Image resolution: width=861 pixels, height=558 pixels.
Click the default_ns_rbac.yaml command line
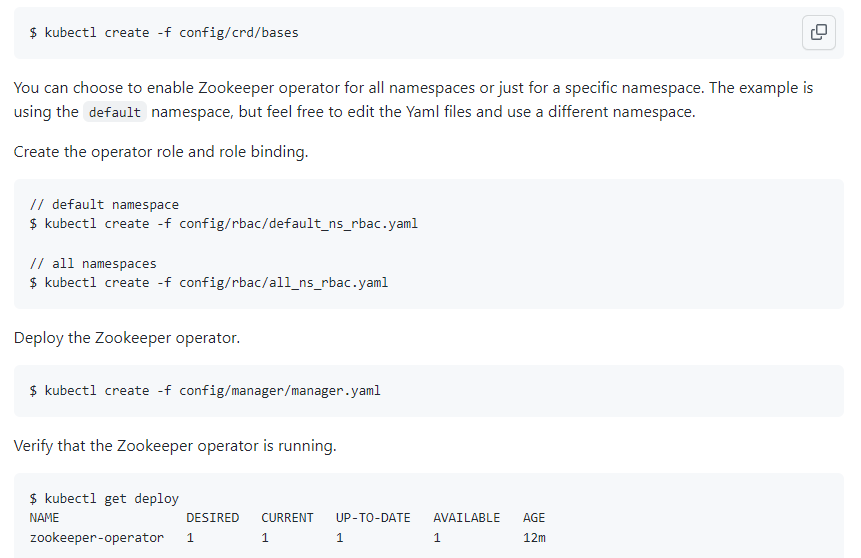pyautogui.click(x=224, y=223)
